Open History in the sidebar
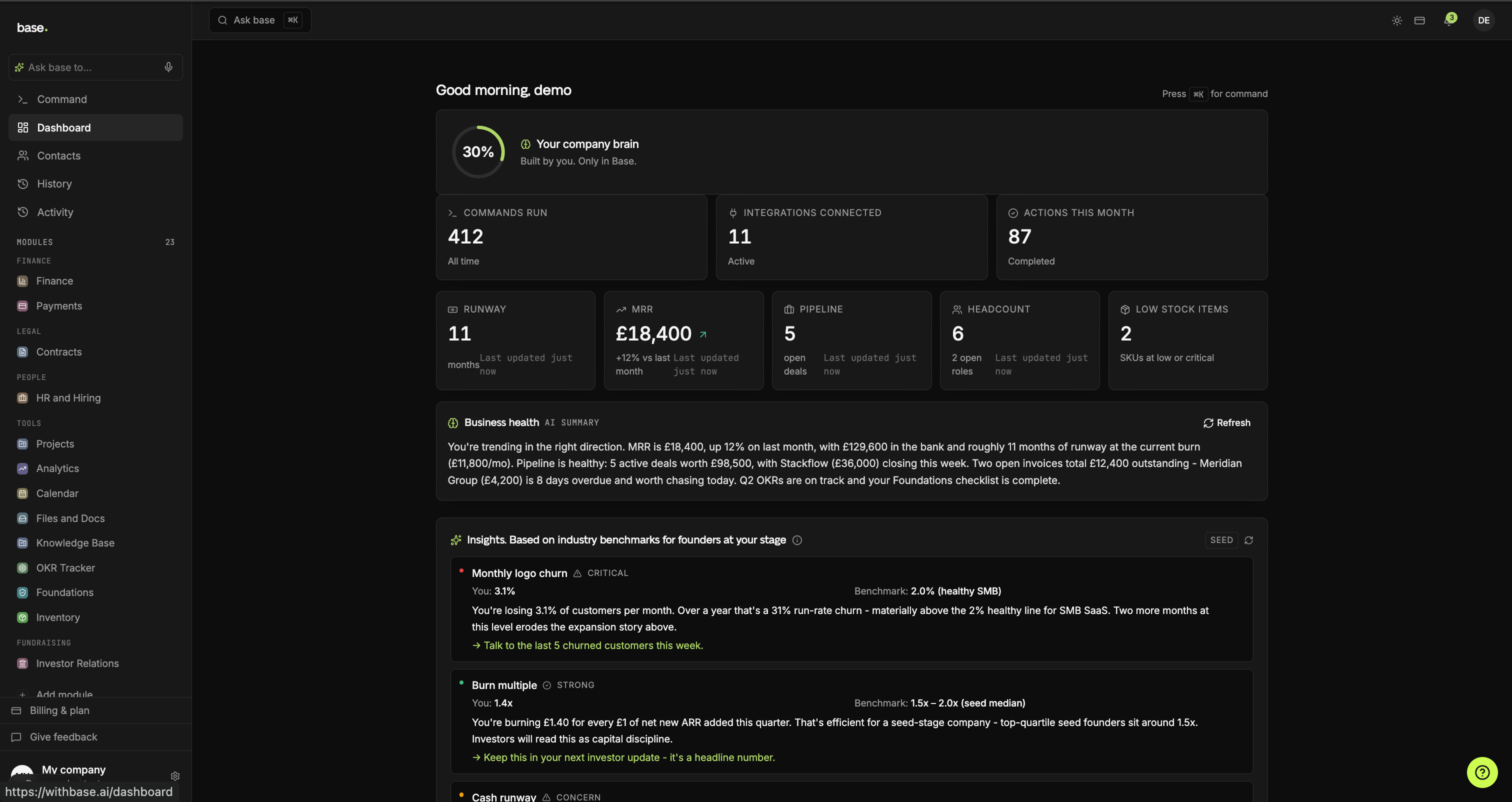Viewport: 1512px width, 802px height. coord(95,184)
